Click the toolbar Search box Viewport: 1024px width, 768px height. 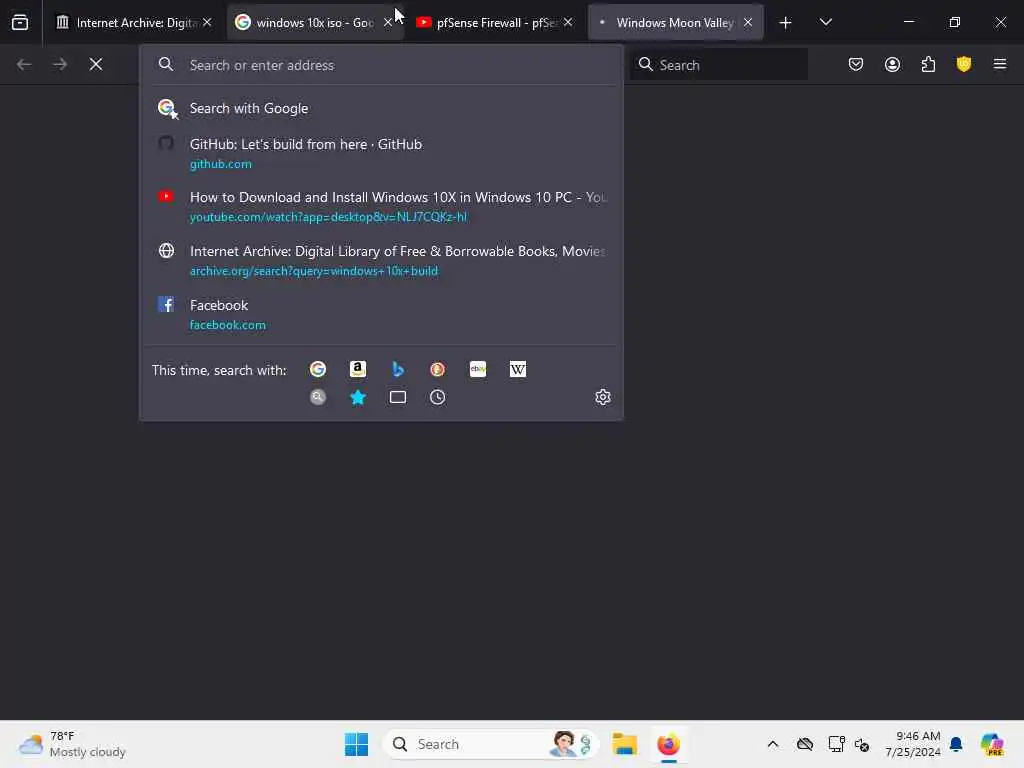pos(718,65)
